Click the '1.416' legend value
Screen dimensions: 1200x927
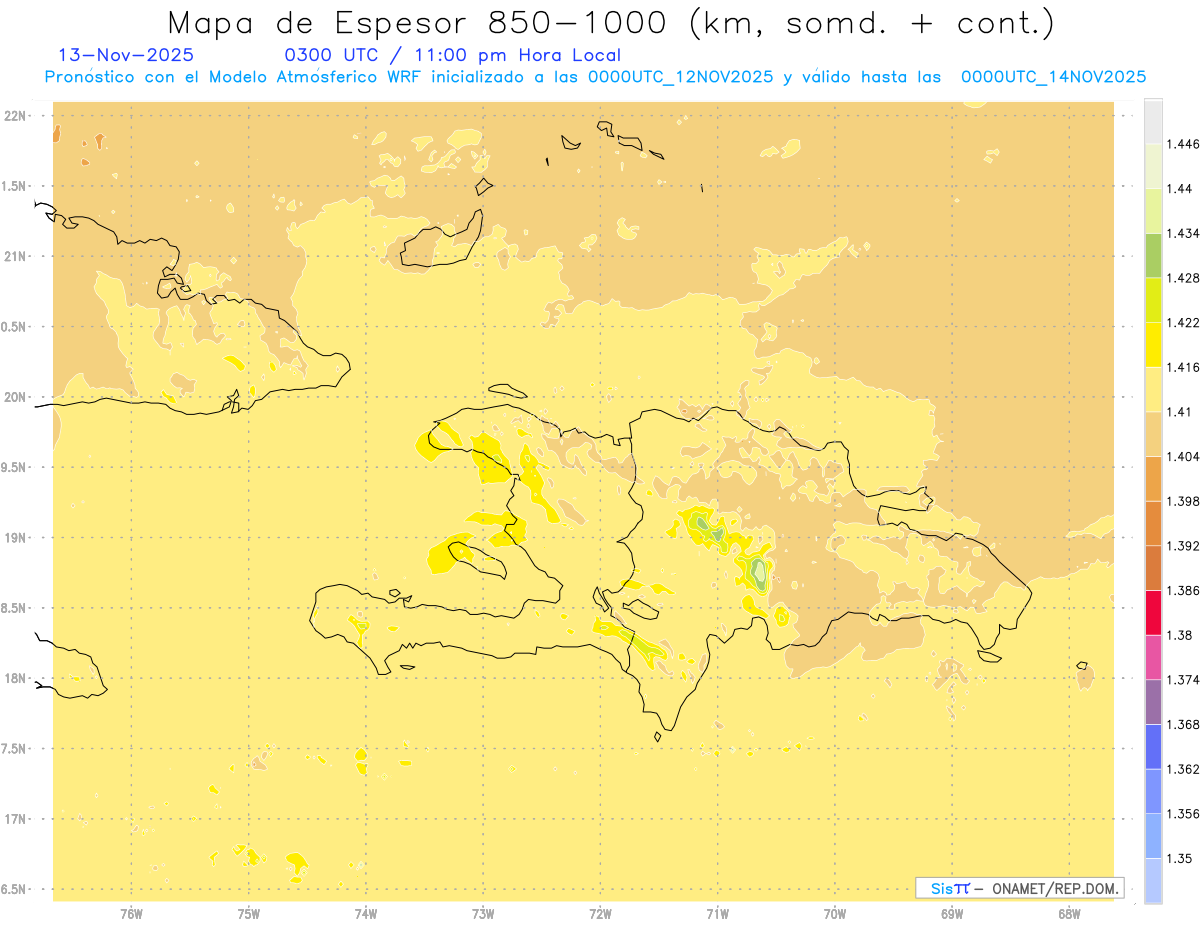pos(1185,367)
